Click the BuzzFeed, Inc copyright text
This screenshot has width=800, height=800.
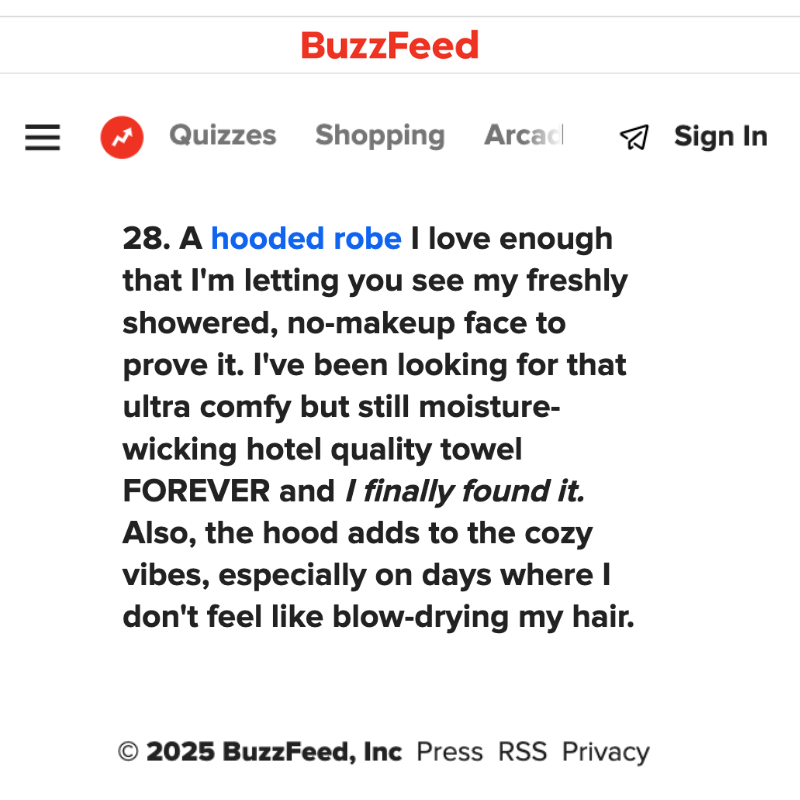coord(312,752)
